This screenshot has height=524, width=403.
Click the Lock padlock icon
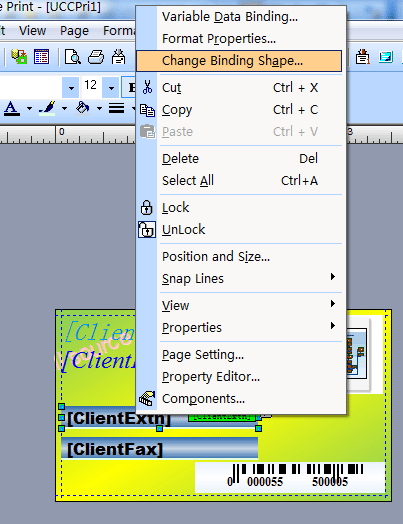[x=146, y=208]
